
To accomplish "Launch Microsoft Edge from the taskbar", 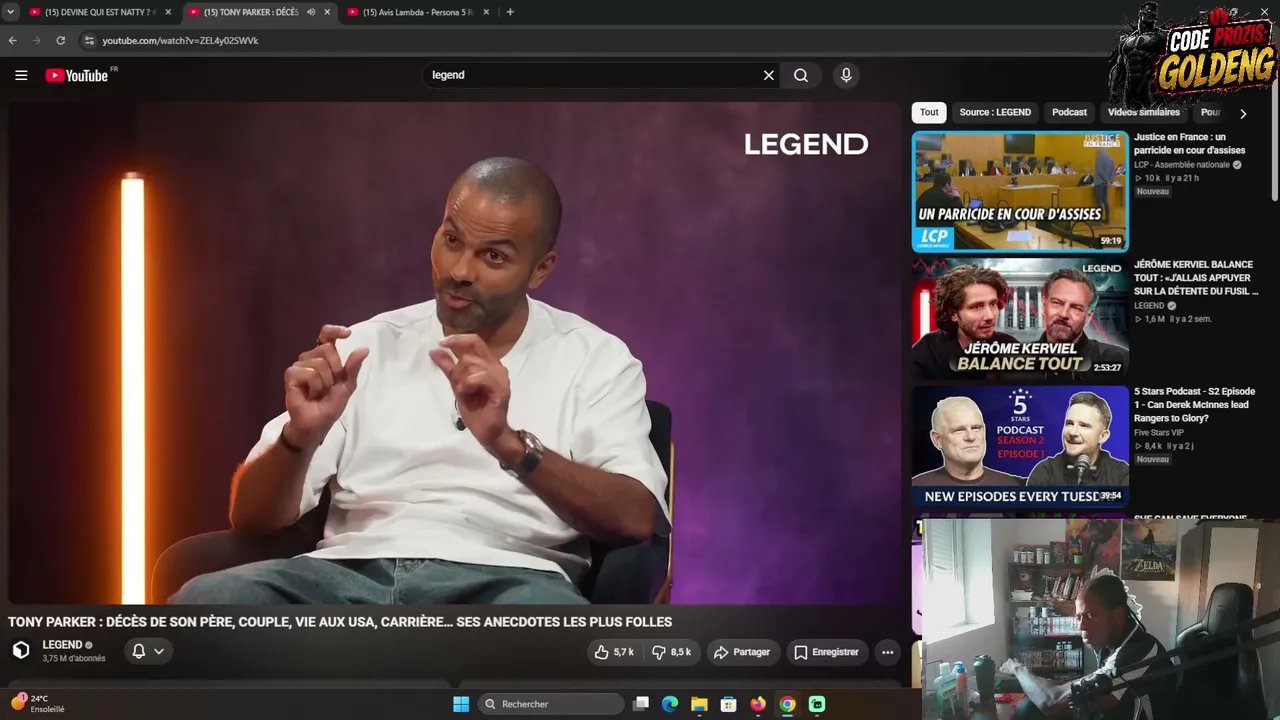I will coord(670,704).
